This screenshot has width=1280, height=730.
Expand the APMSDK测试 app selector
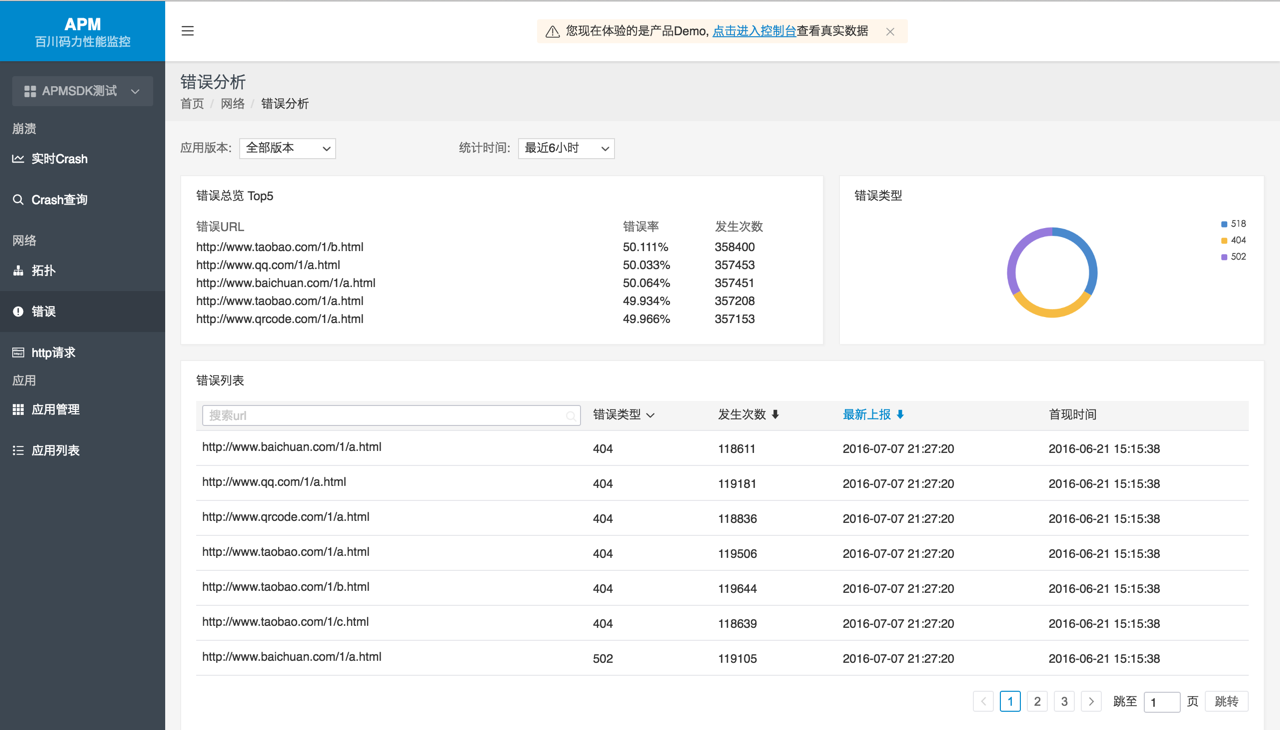tap(83, 91)
